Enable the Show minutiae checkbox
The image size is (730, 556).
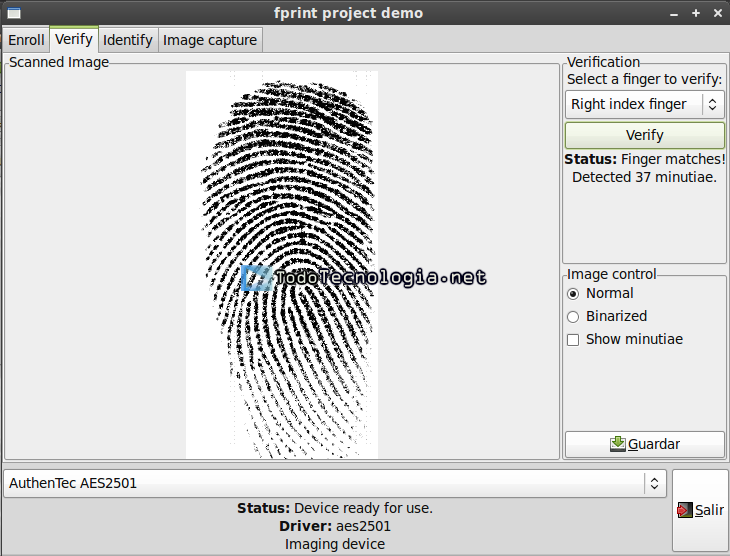(x=573, y=339)
